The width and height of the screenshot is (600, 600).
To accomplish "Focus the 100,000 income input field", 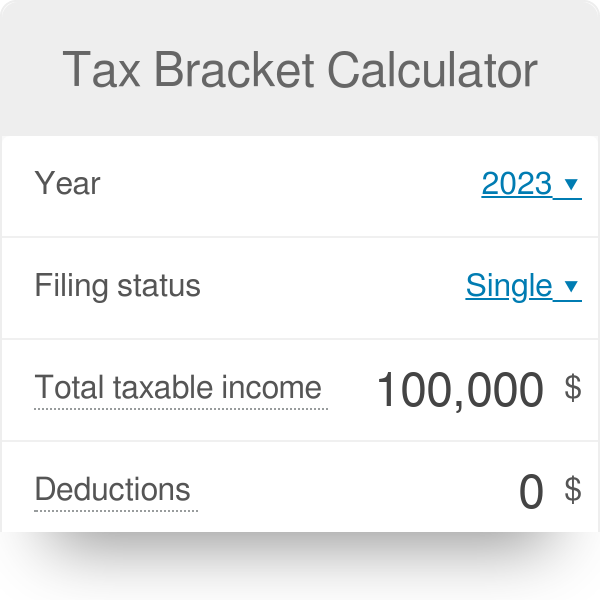I will [x=460, y=390].
